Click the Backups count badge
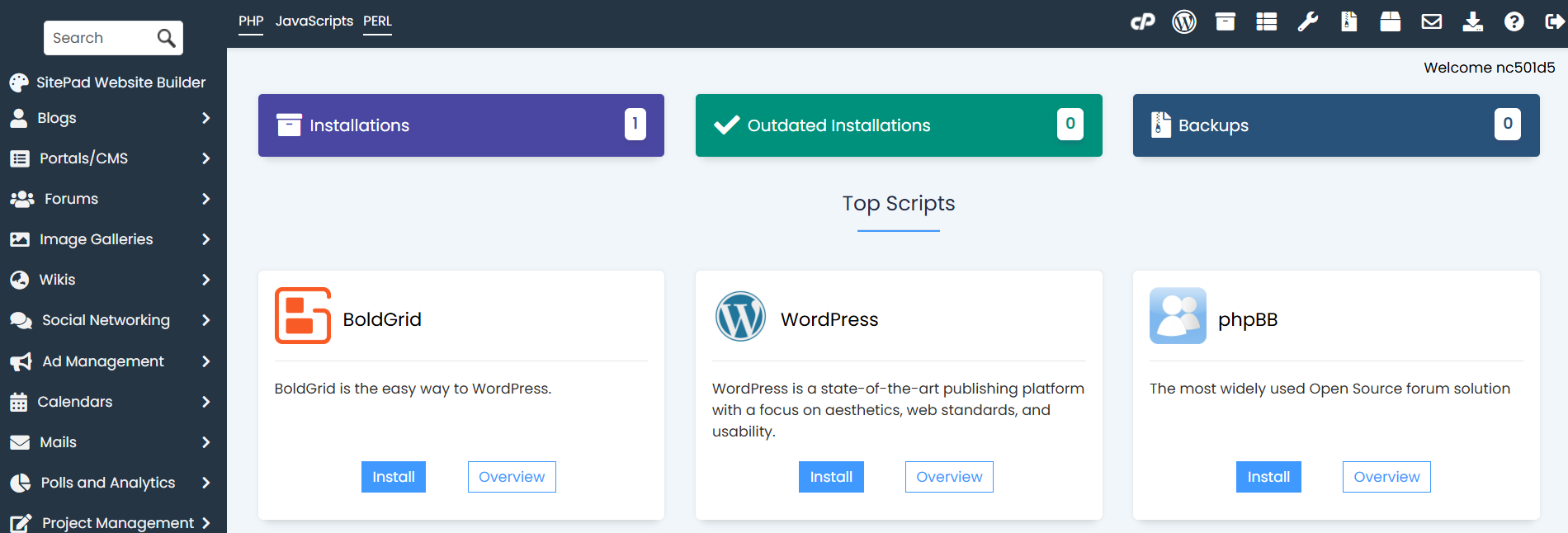Image resolution: width=1568 pixels, height=533 pixels. 1508,124
